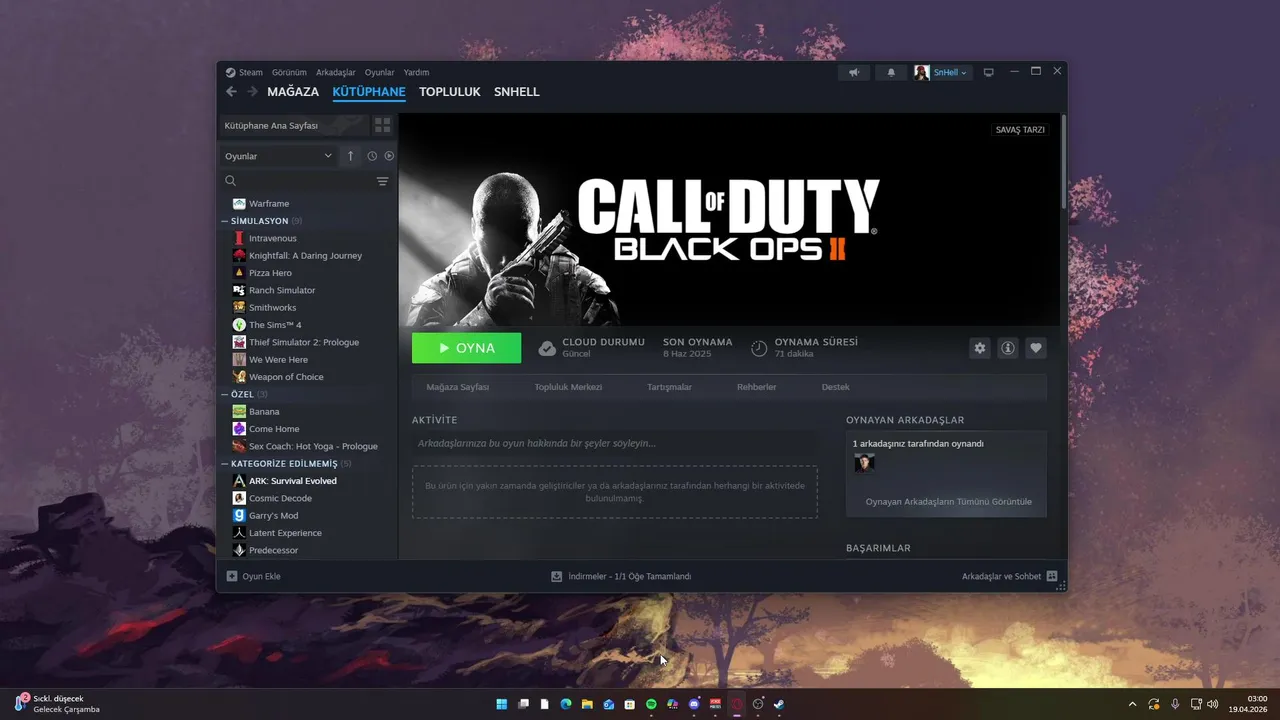Toggle the microphone tray icon
This screenshot has width=1280, height=720.
point(1175,704)
